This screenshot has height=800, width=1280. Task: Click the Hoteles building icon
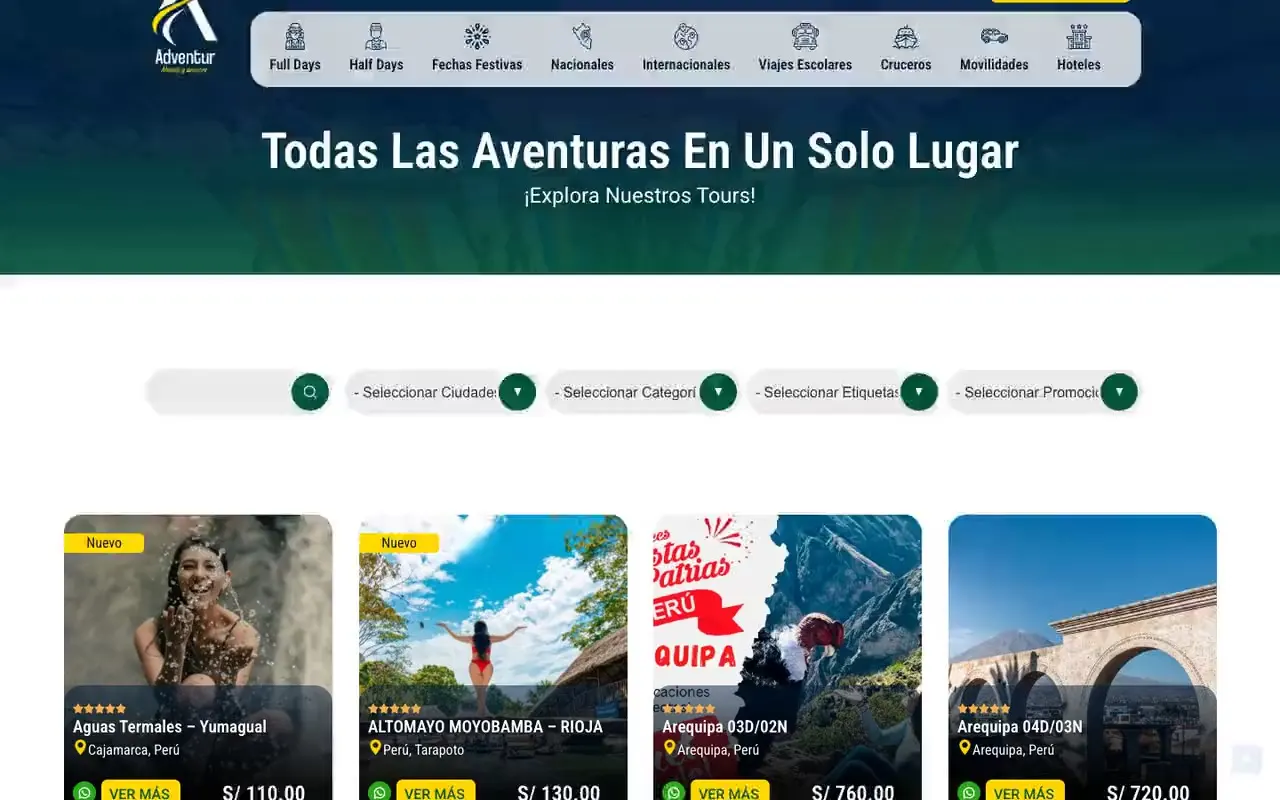pyautogui.click(x=1079, y=37)
